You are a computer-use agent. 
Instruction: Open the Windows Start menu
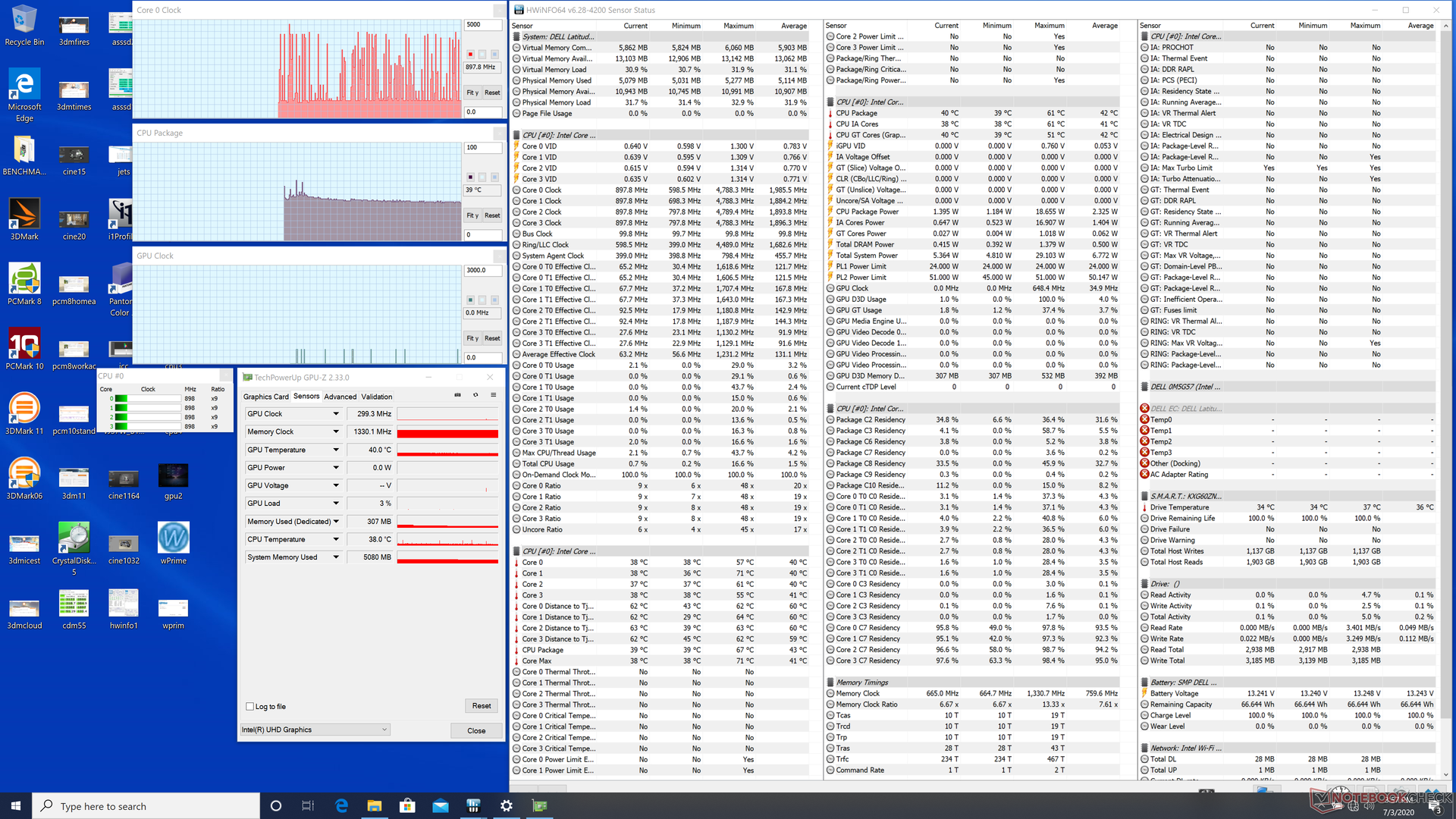click(16, 805)
